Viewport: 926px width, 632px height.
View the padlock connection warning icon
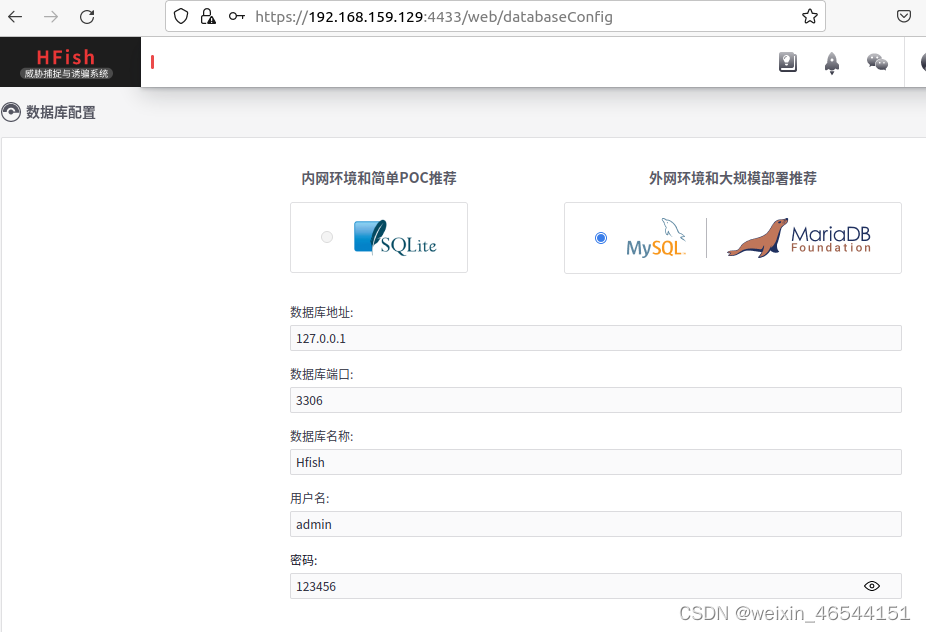[208, 17]
